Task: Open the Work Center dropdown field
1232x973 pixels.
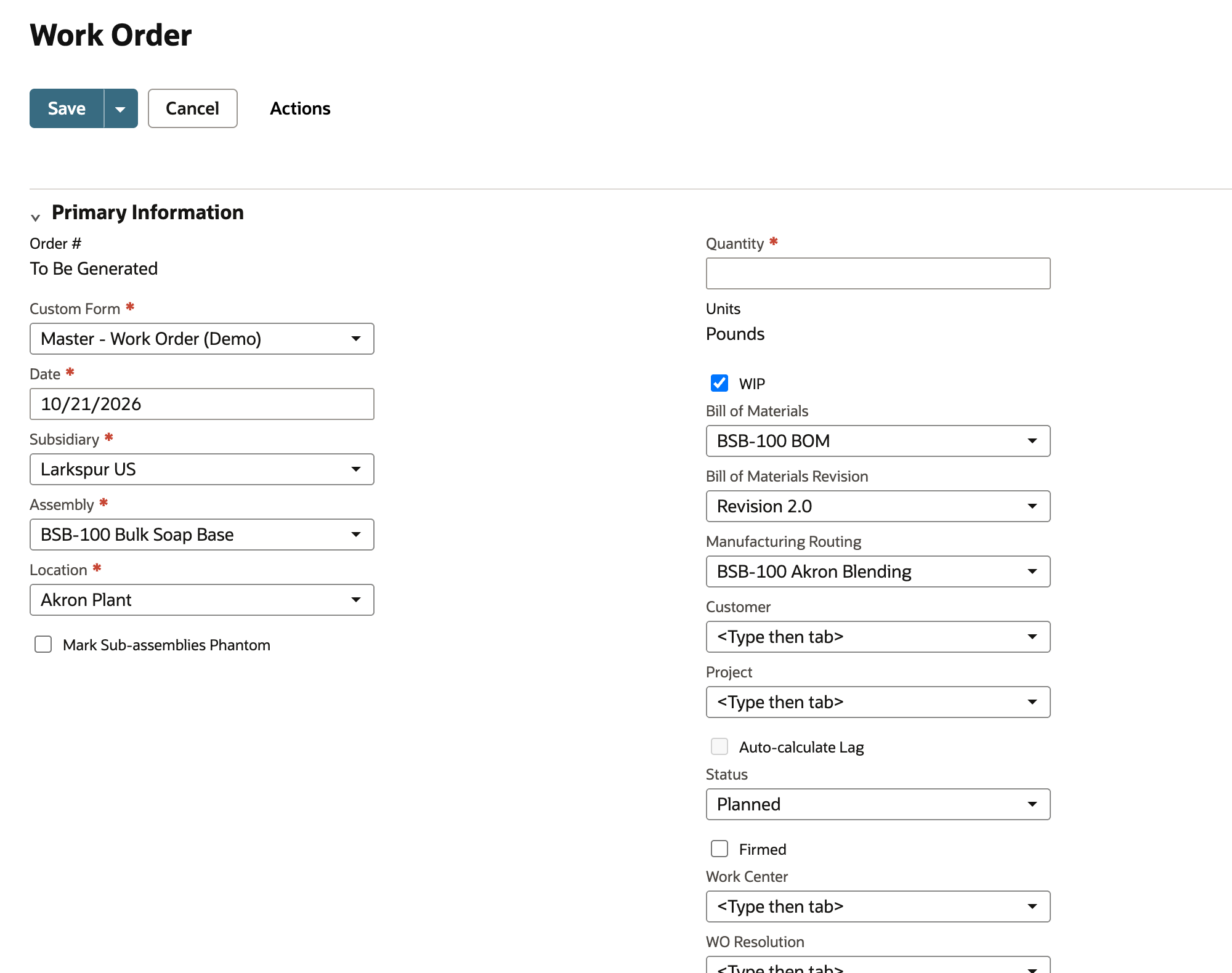Action: click(x=878, y=906)
